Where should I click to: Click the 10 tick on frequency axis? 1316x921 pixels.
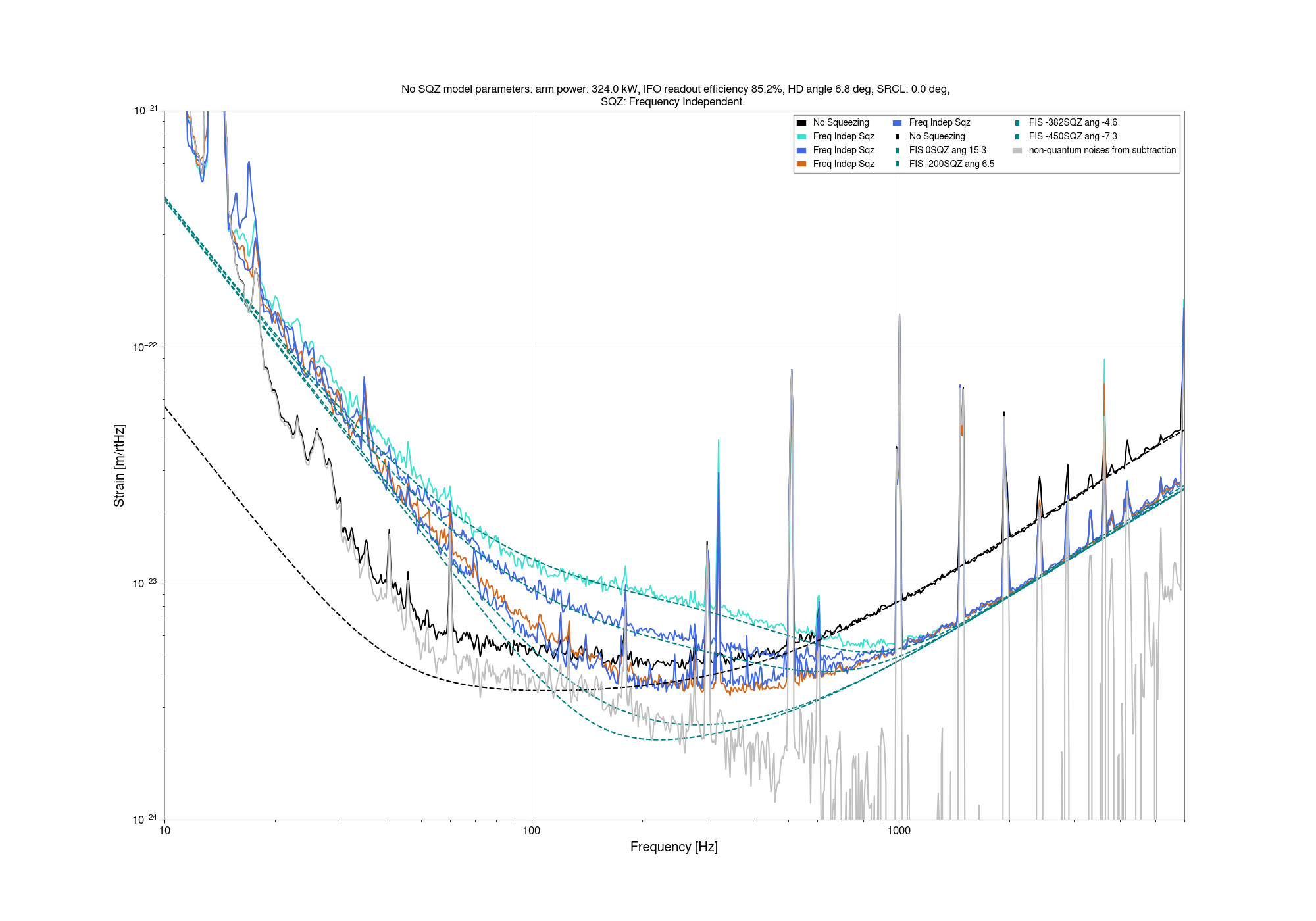click(164, 831)
